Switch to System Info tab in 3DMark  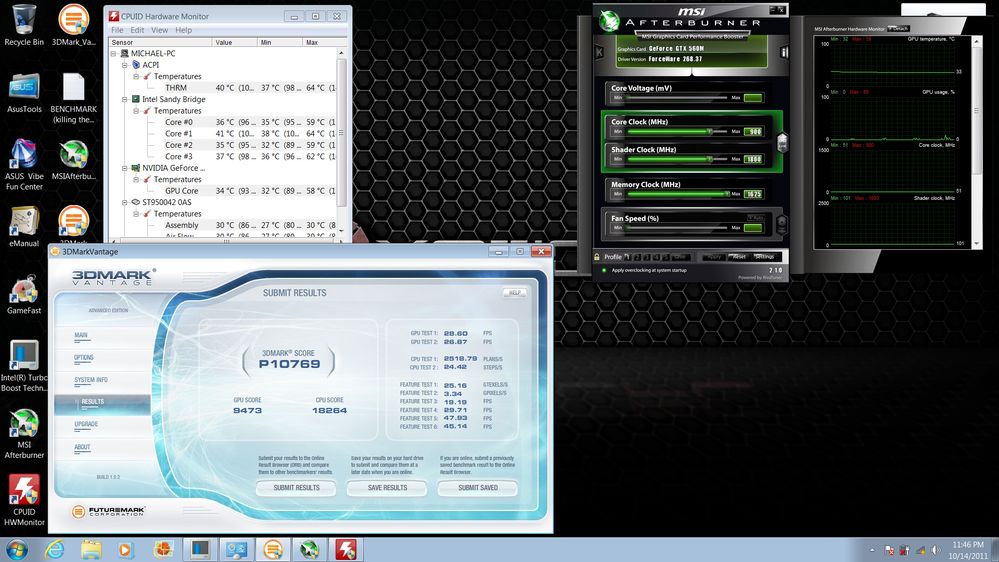coord(90,380)
